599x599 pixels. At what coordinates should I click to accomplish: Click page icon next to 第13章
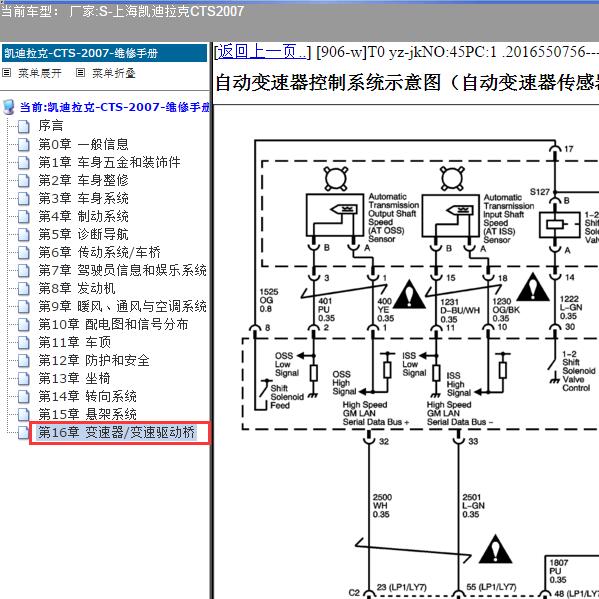(24, 379)
